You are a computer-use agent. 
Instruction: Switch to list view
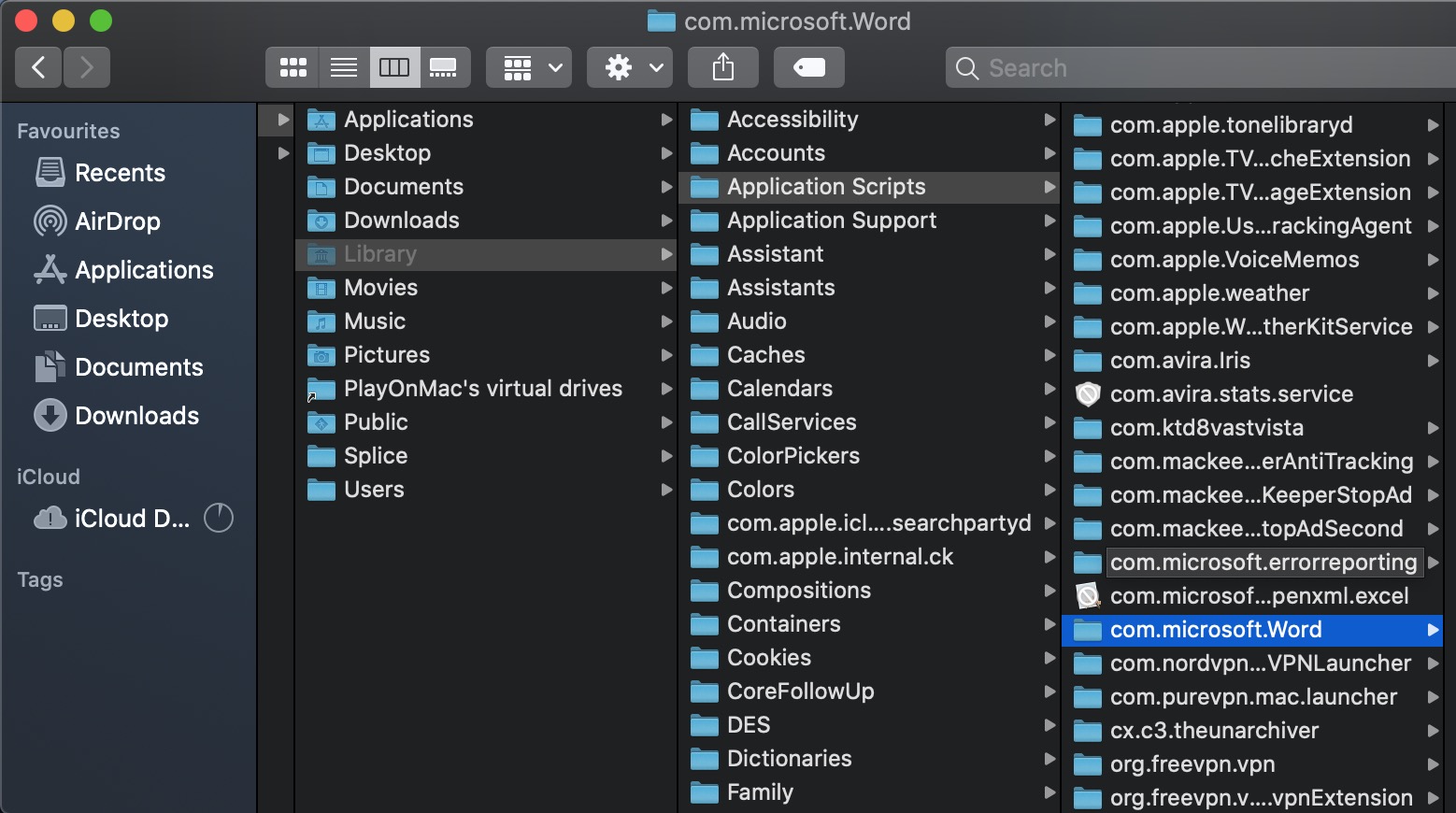tap(344, 67)
